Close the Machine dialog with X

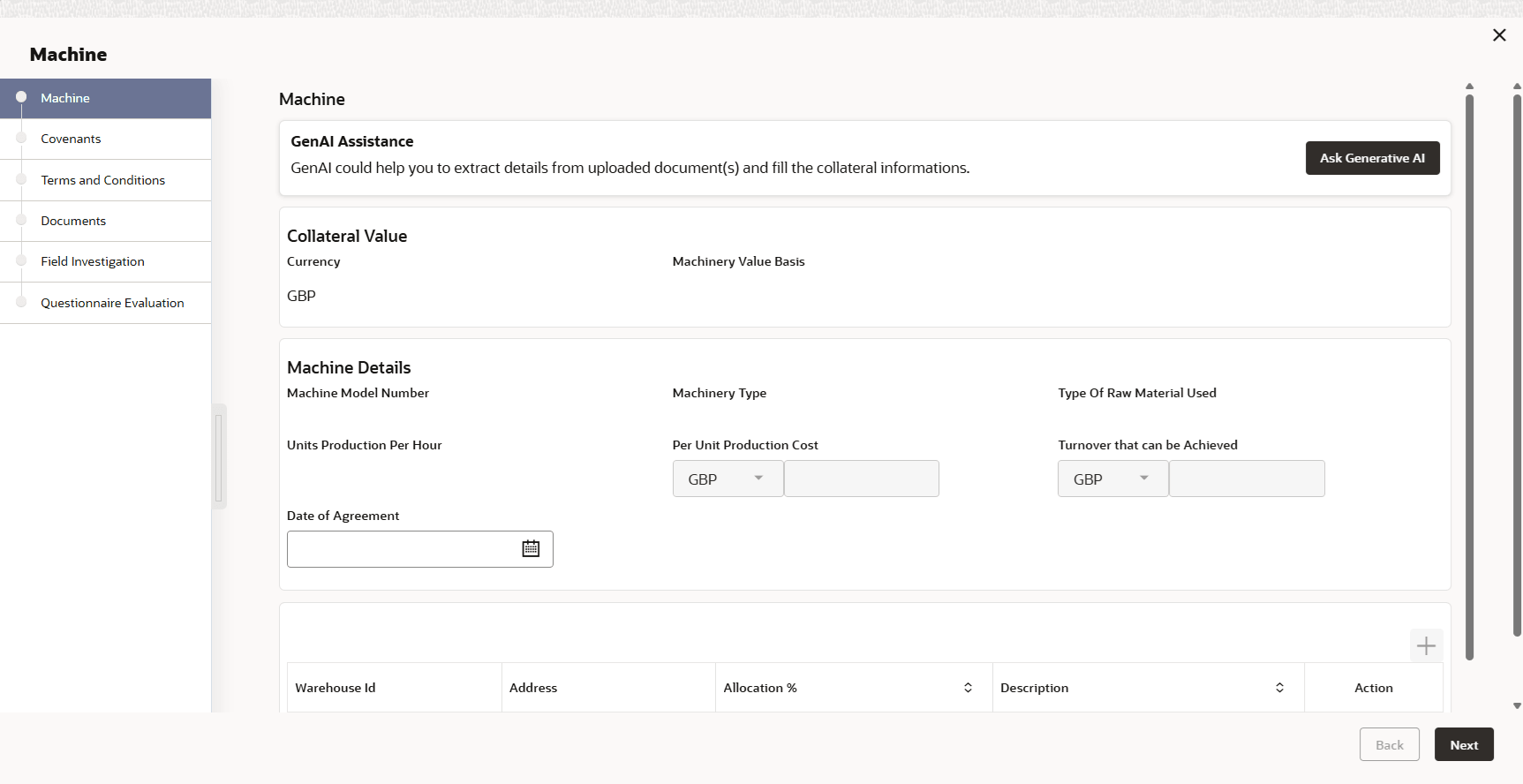(1499, 35)
